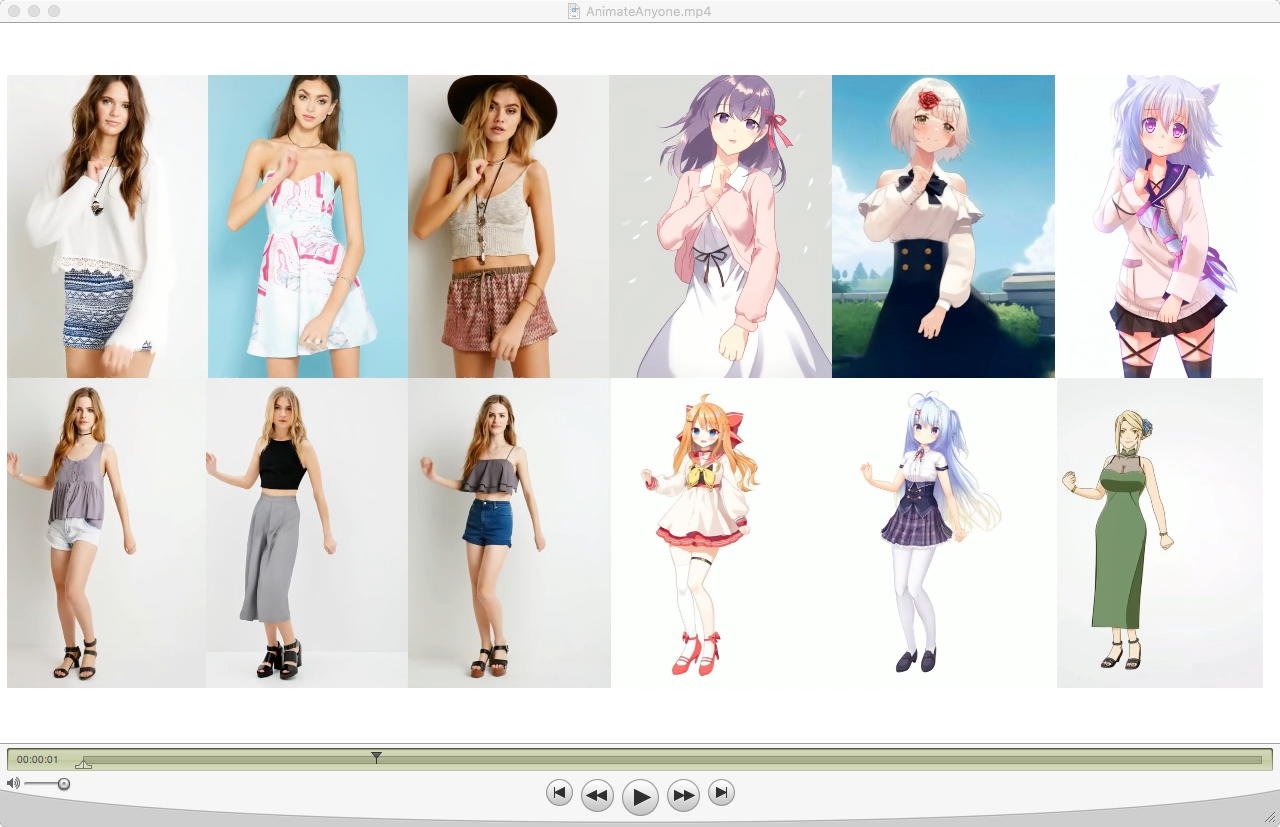Jump to the start of the movie
Viewport: 1280px width, 827px height.
click(x=559, y=793)
